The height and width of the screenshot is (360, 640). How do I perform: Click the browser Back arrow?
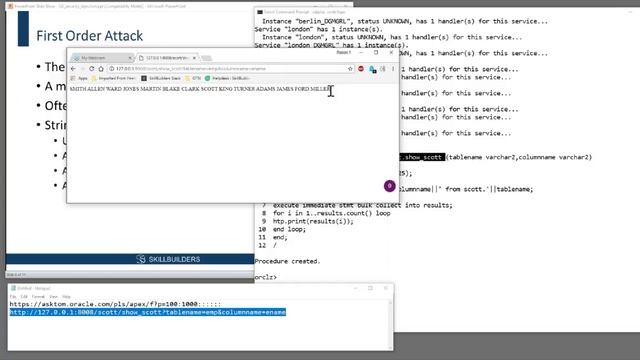[73, 69]
